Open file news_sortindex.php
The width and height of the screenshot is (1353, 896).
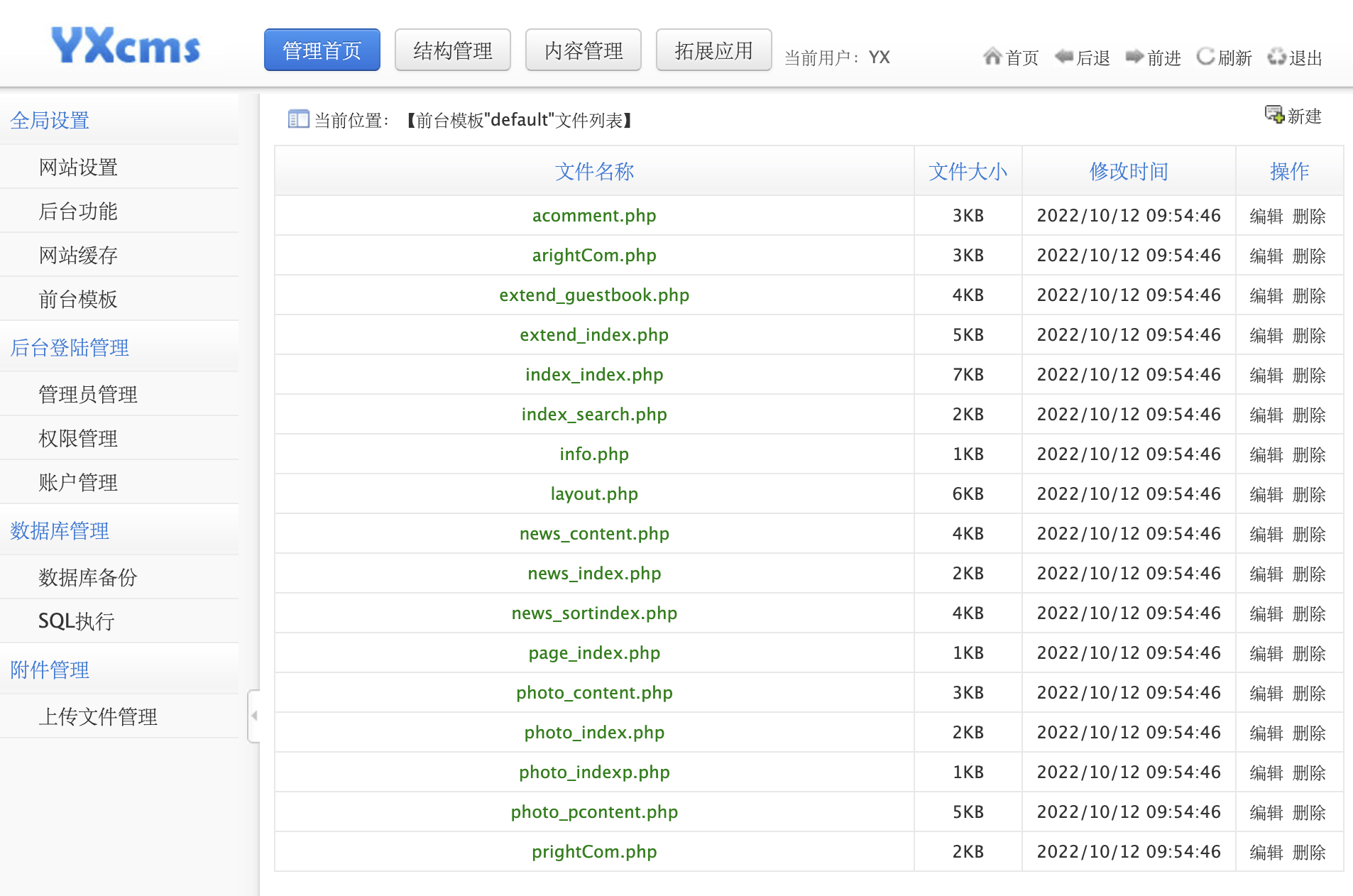(x=594, y=613)
